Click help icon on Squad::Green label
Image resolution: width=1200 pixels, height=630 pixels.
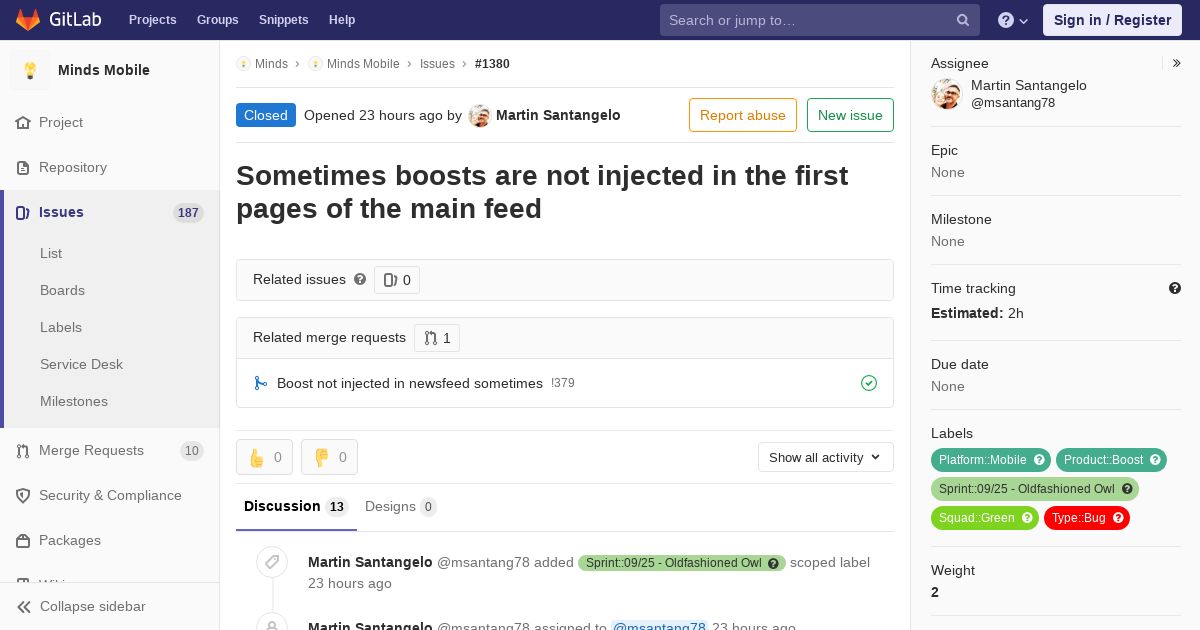(x=1027, y=518)
